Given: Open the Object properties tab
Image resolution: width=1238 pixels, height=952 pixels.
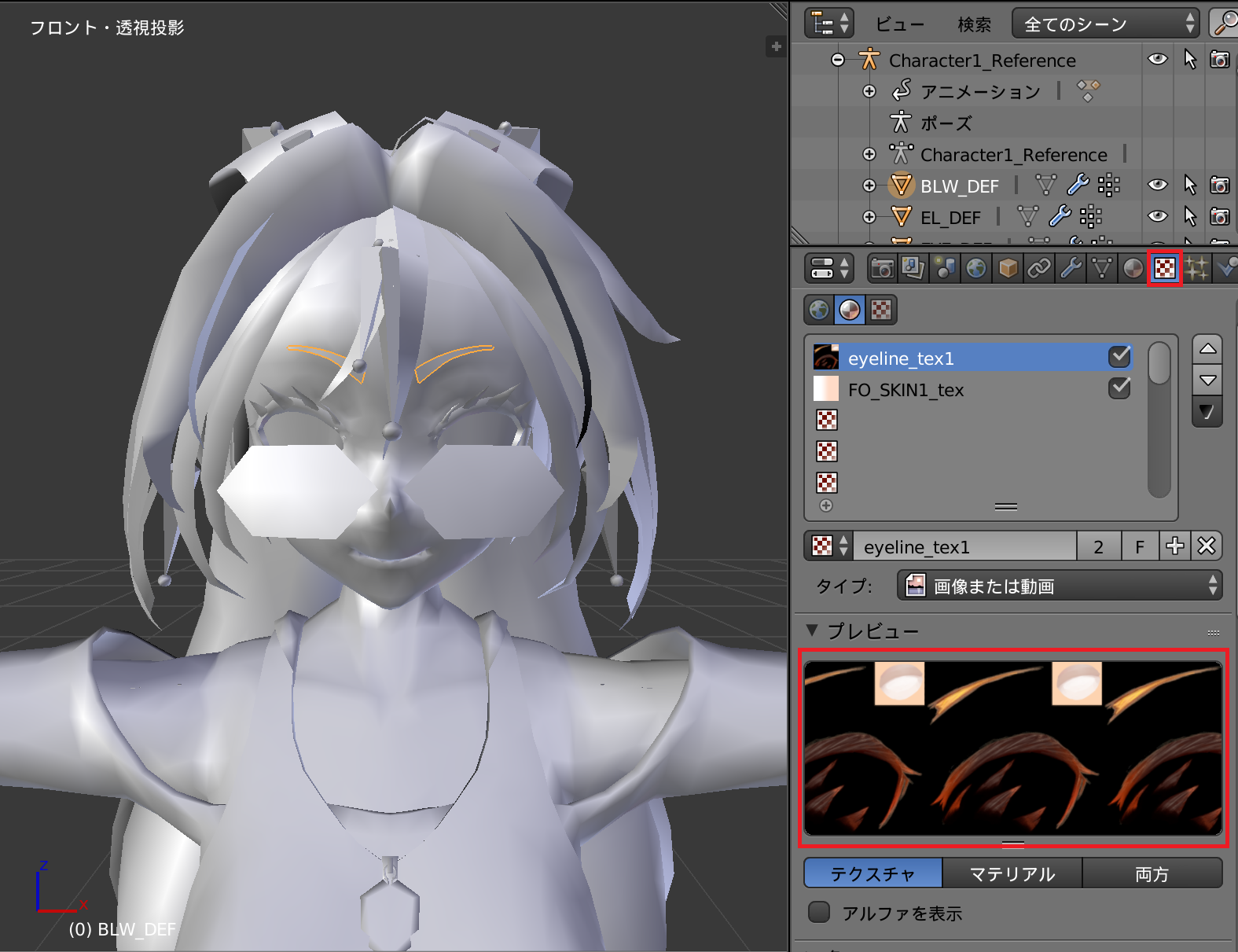Looking at the screenshot, I should (1008, 269).
